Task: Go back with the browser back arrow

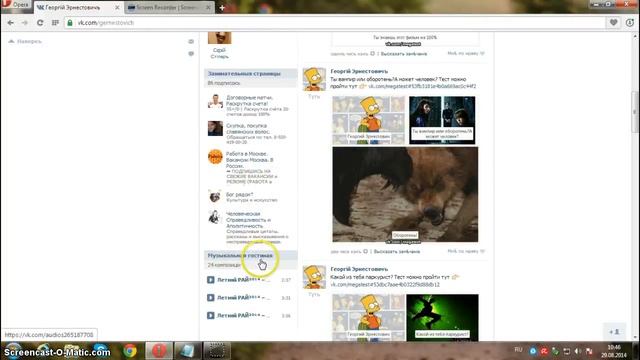Action: tap(11, 23)
